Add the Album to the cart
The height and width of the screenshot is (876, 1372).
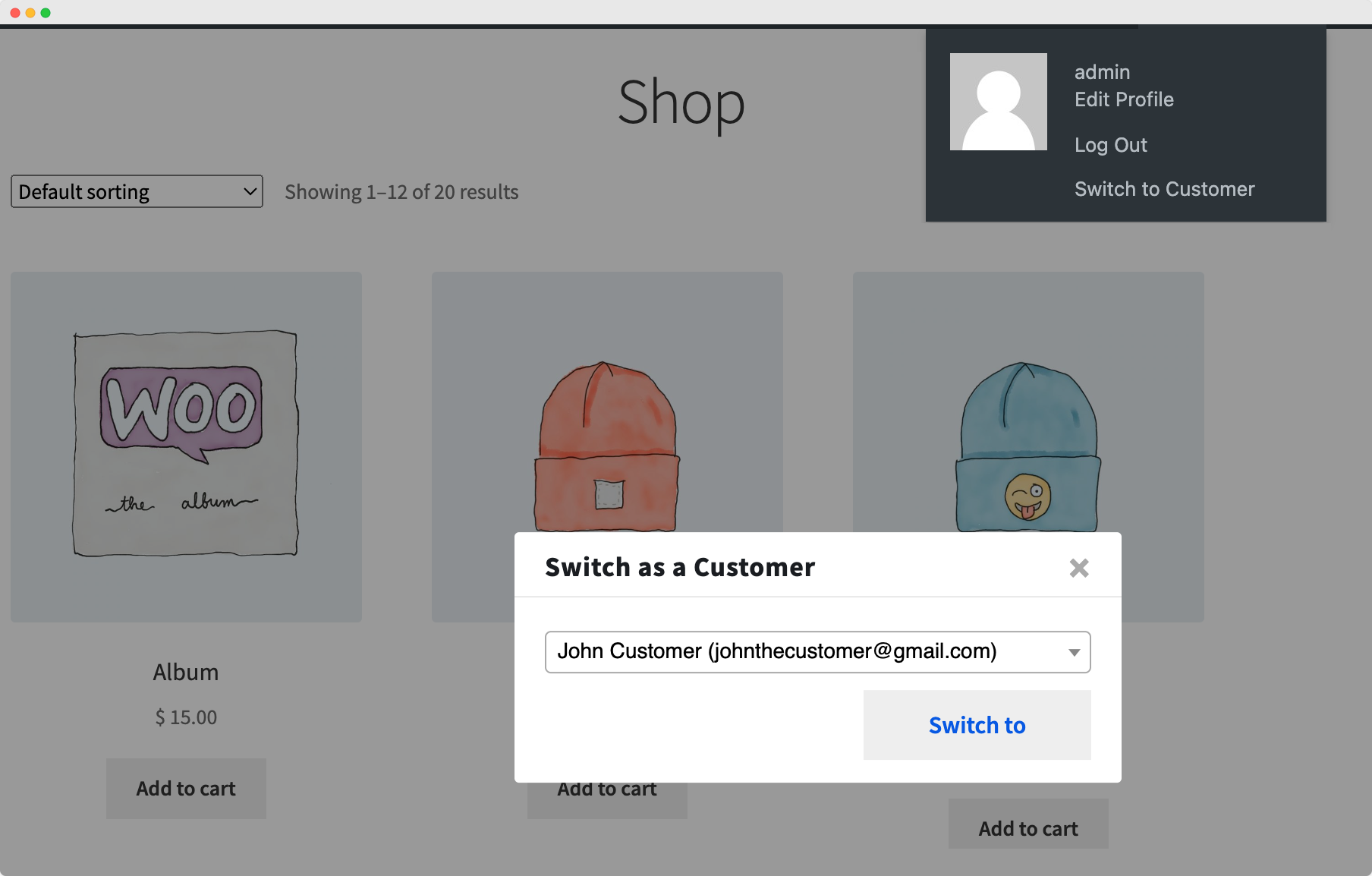[x=185, y=788]
